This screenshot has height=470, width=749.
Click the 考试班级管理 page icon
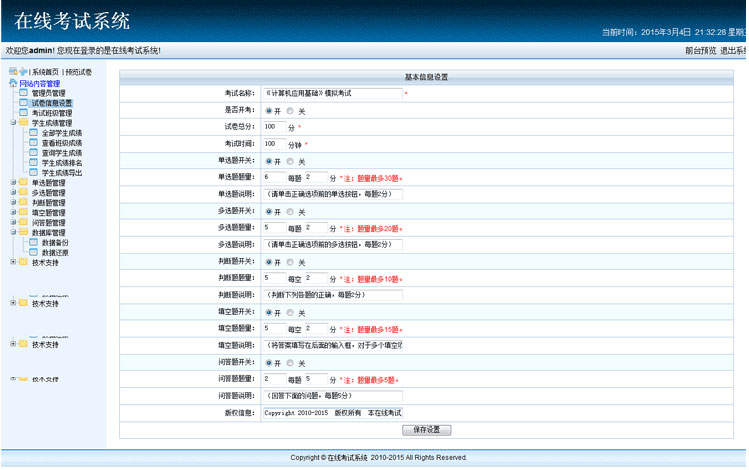24,113
